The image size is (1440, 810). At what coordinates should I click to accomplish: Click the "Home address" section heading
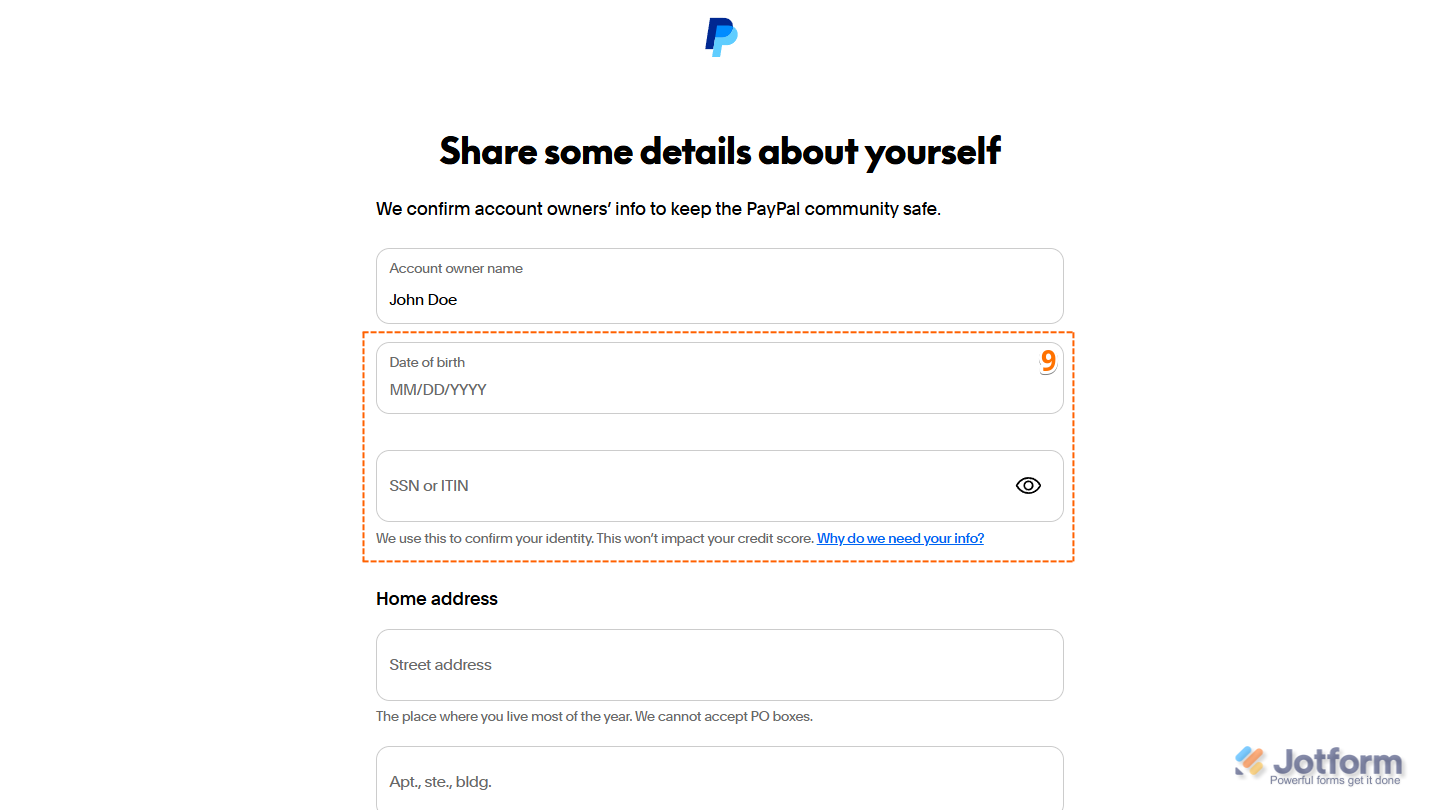(436, 598)
